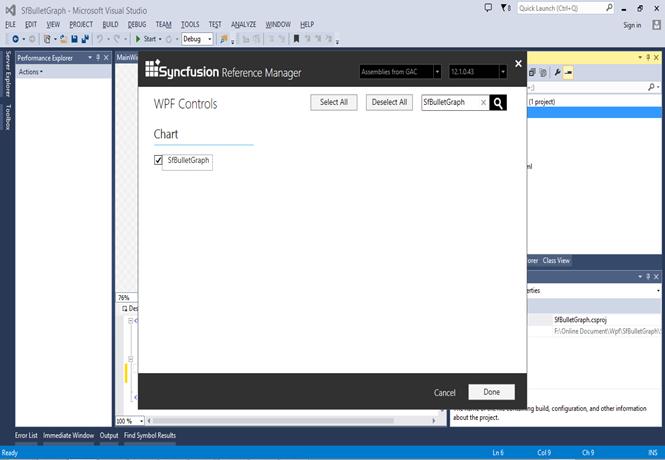Viewport: 665px width, 460px height.
Task: Open the Assemblies from GAC dropdown
Action: [x=437, y=72]
